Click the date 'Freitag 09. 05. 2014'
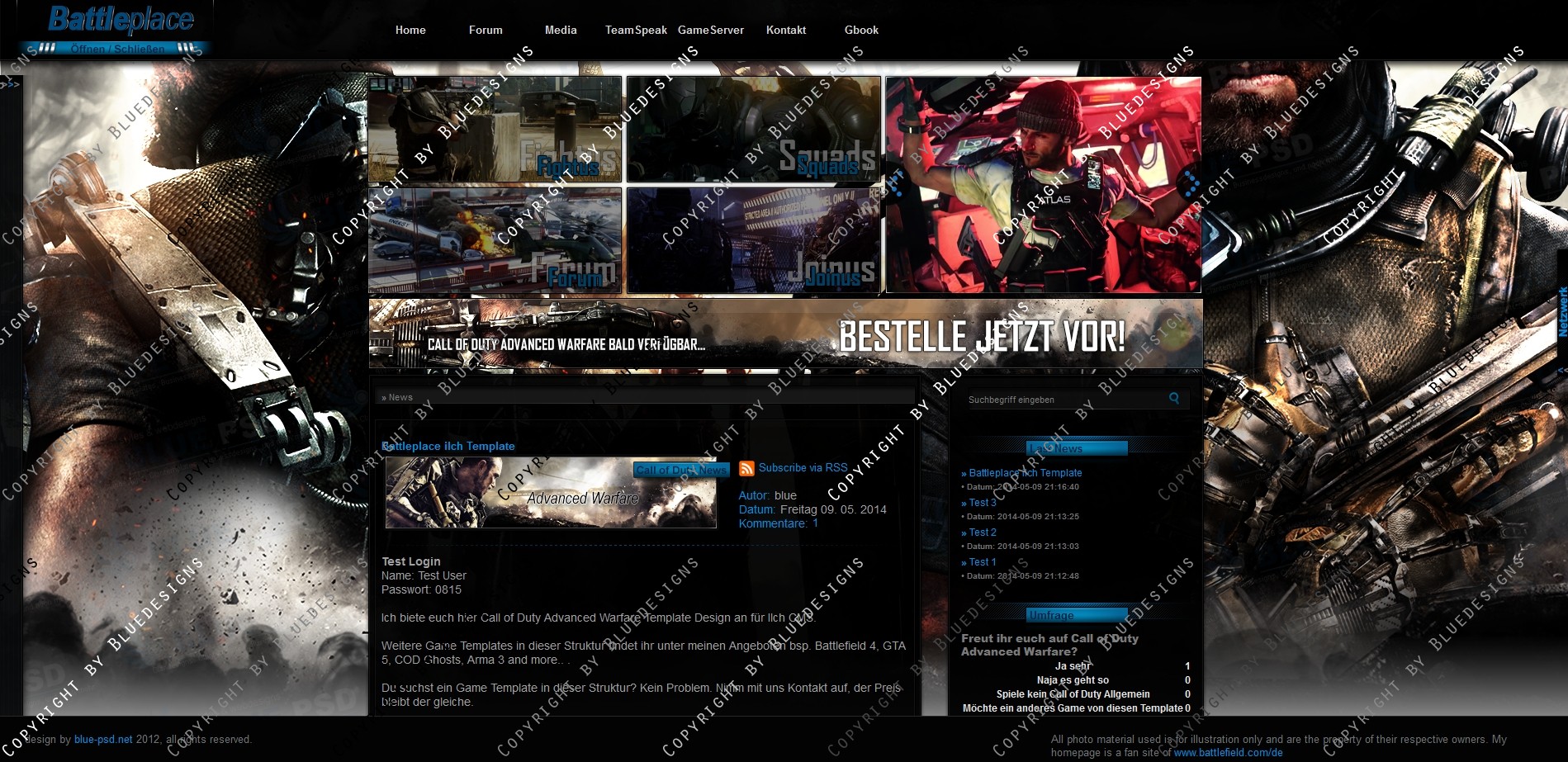The image size is (1568, 762). (x=833, y=509)
